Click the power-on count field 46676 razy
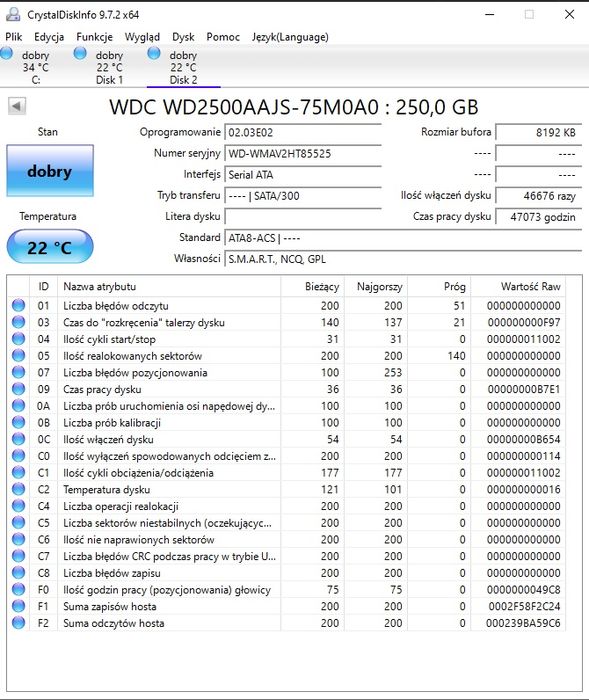Image resolution: width=589 pixels, height=700 pixels. [539, 196]
